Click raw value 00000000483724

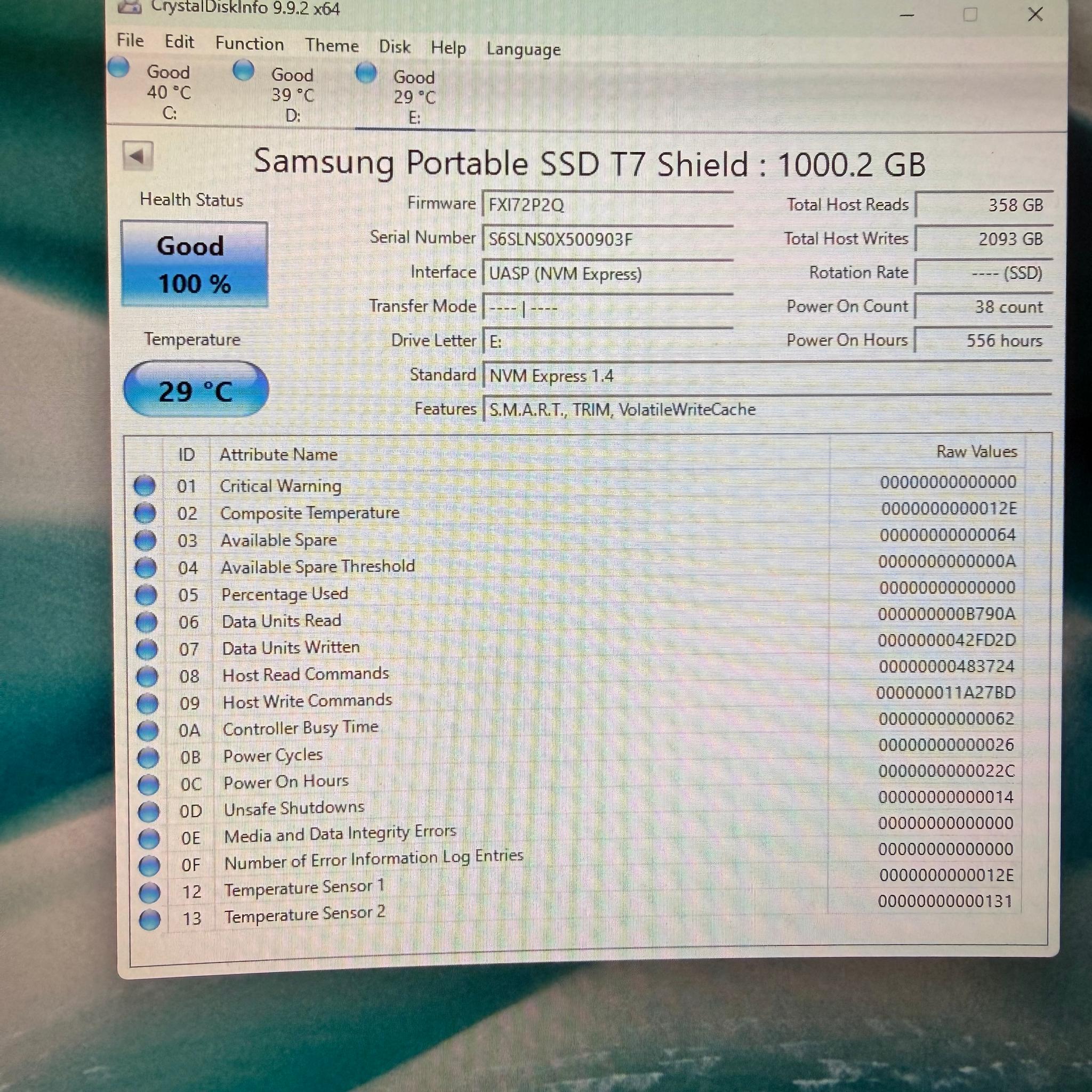pos(947,667)
